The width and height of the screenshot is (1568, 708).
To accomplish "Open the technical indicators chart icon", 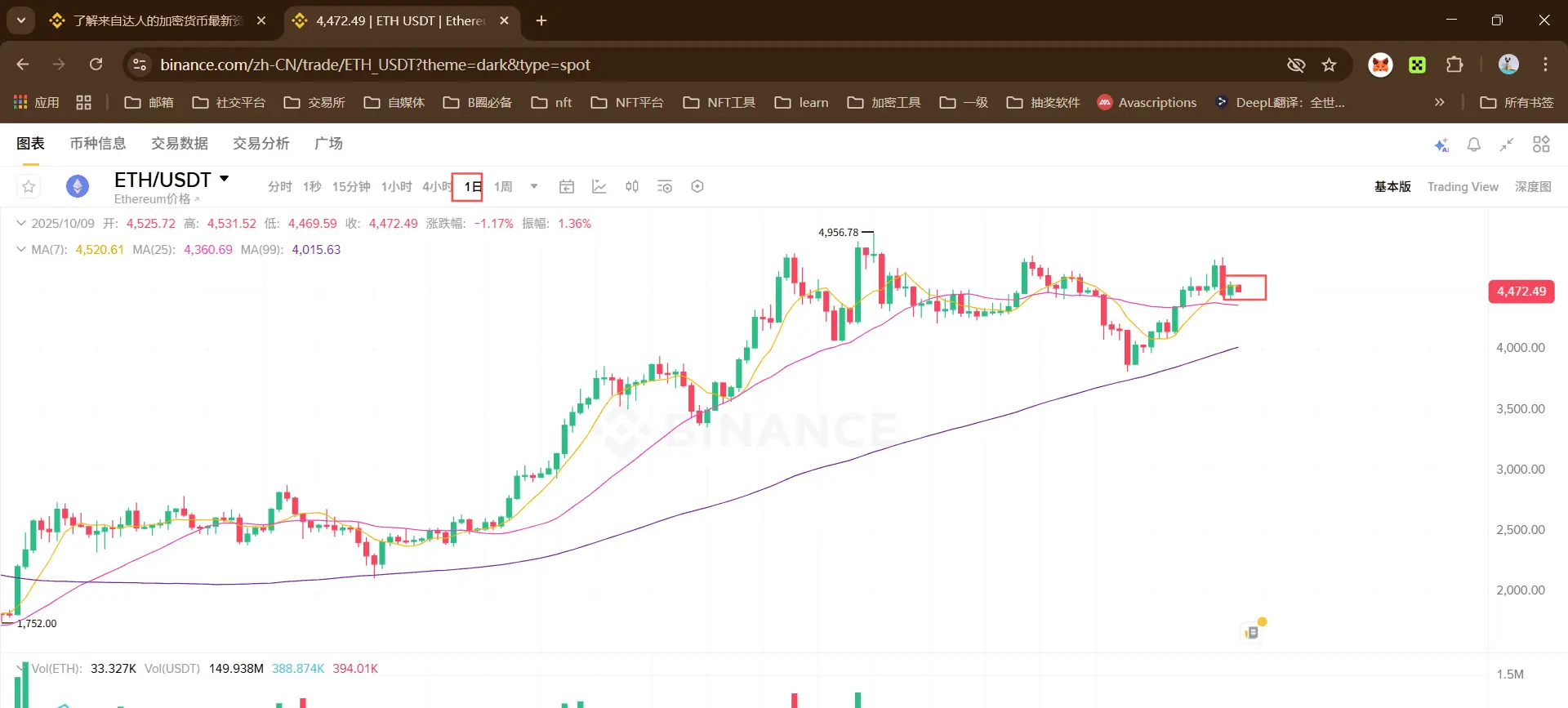I will pyautogui.click(x=599, y=187).
